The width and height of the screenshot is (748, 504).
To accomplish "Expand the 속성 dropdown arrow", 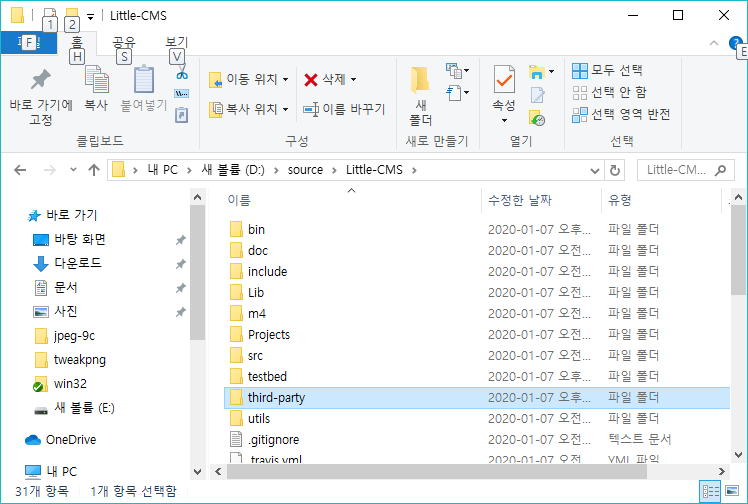I will 504,120.
